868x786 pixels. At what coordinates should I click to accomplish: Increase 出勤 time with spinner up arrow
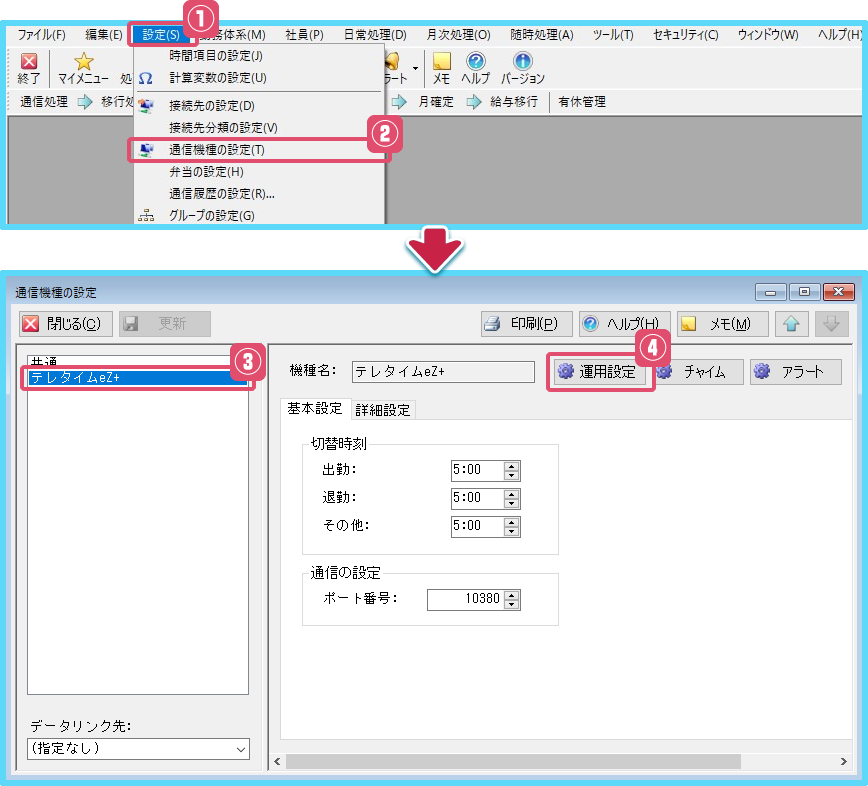512,466
